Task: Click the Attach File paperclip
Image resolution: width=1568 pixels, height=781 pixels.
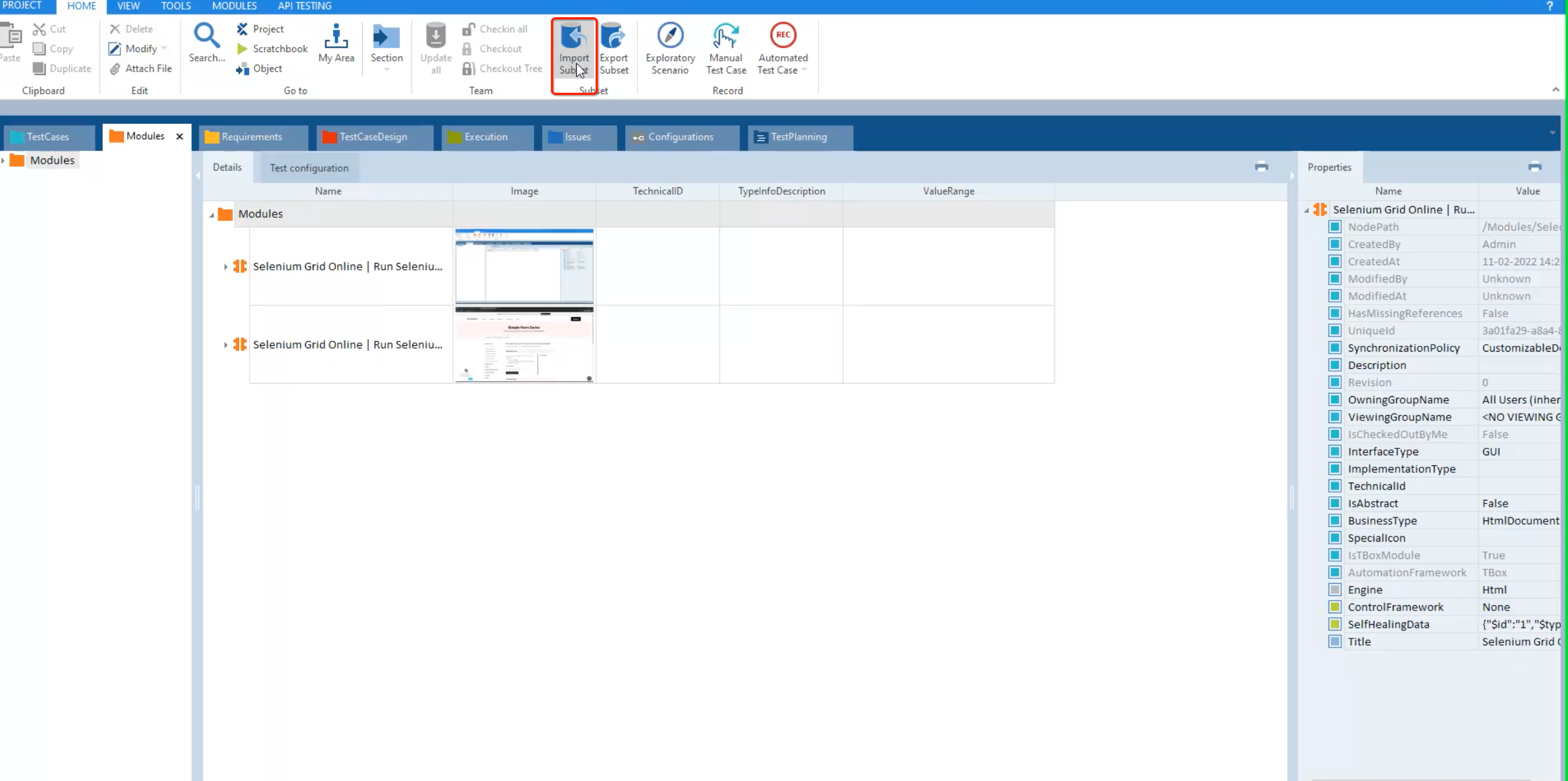Action: (115, 69)
